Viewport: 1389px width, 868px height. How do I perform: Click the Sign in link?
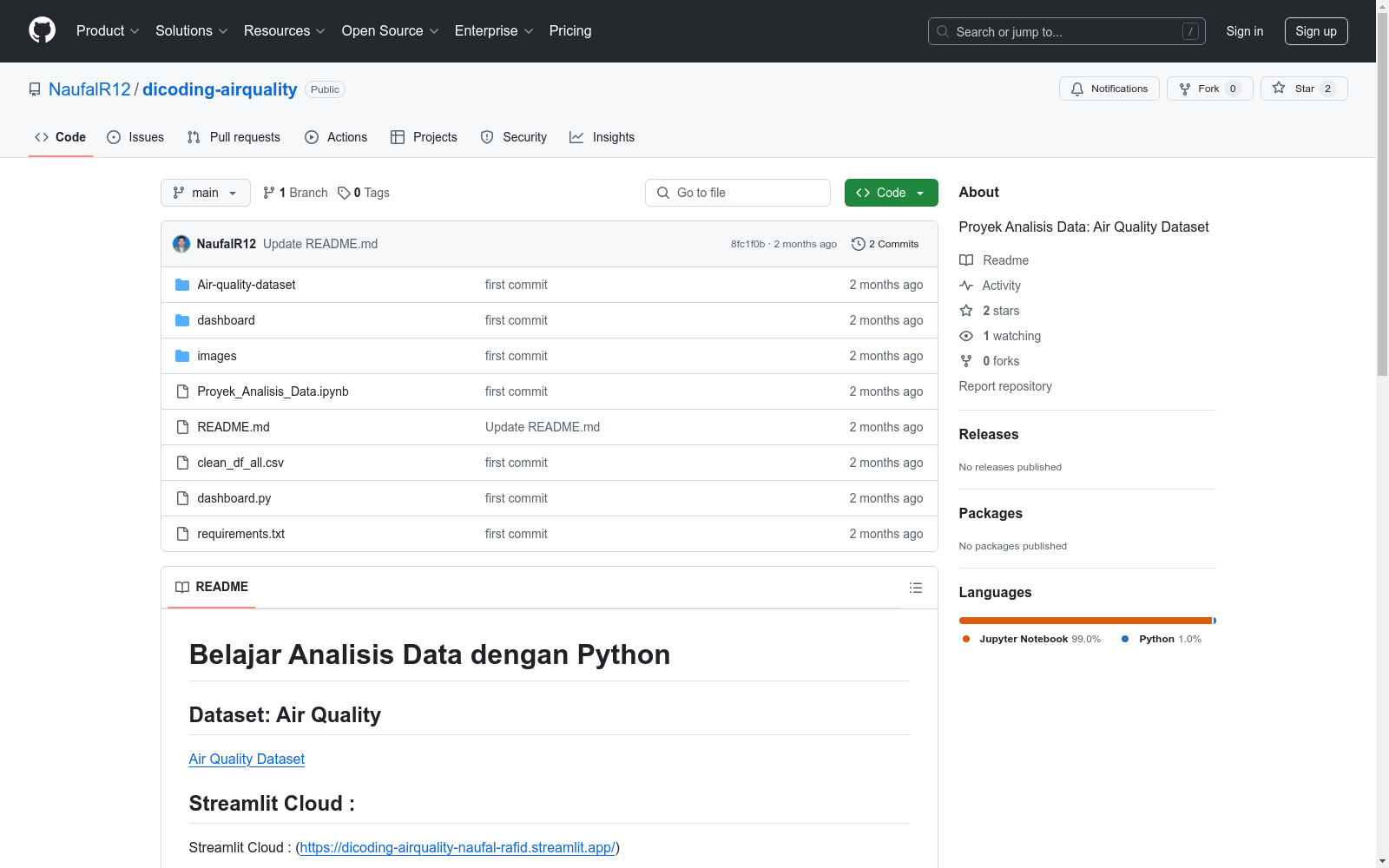pyautogui.click(x=1245, y=31)
